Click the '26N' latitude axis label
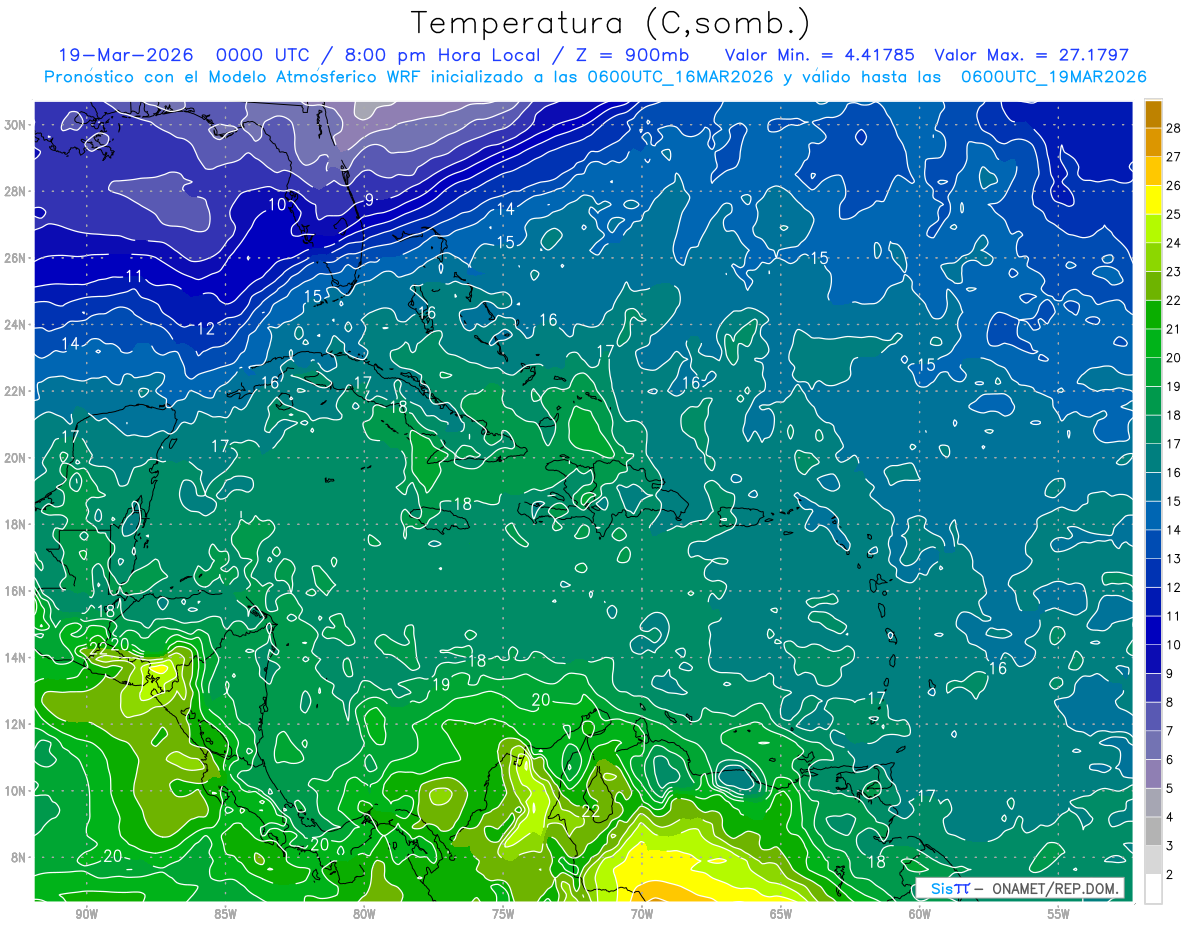 pyautogui.click(x=16, y=258)
